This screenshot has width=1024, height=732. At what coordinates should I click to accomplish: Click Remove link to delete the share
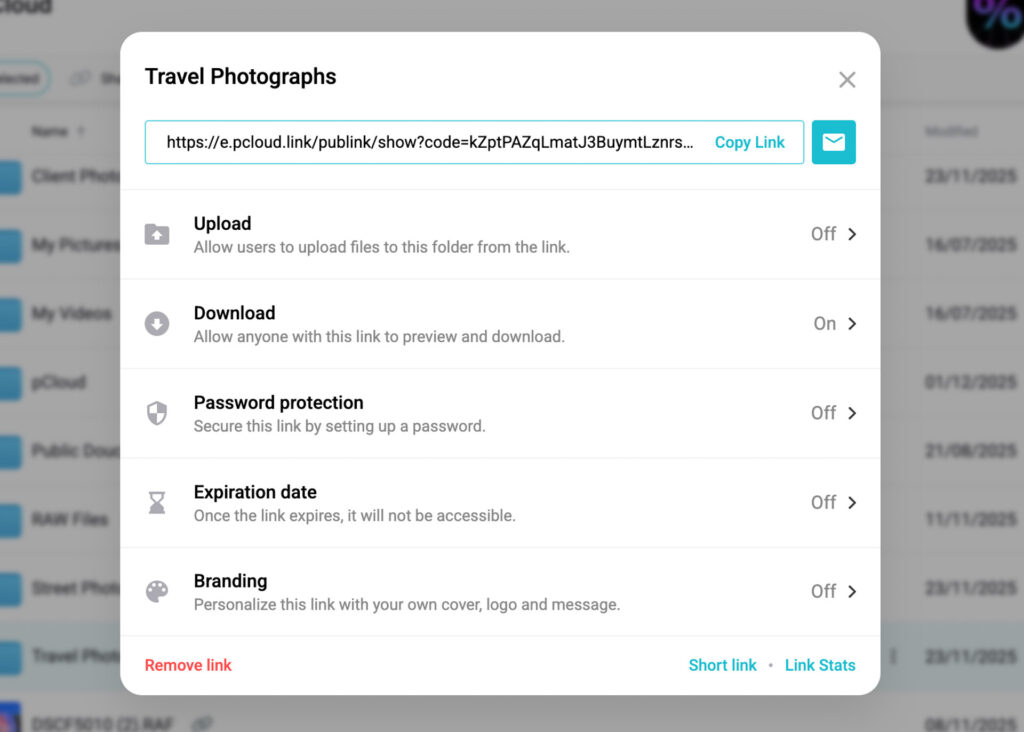pos(188,664)
